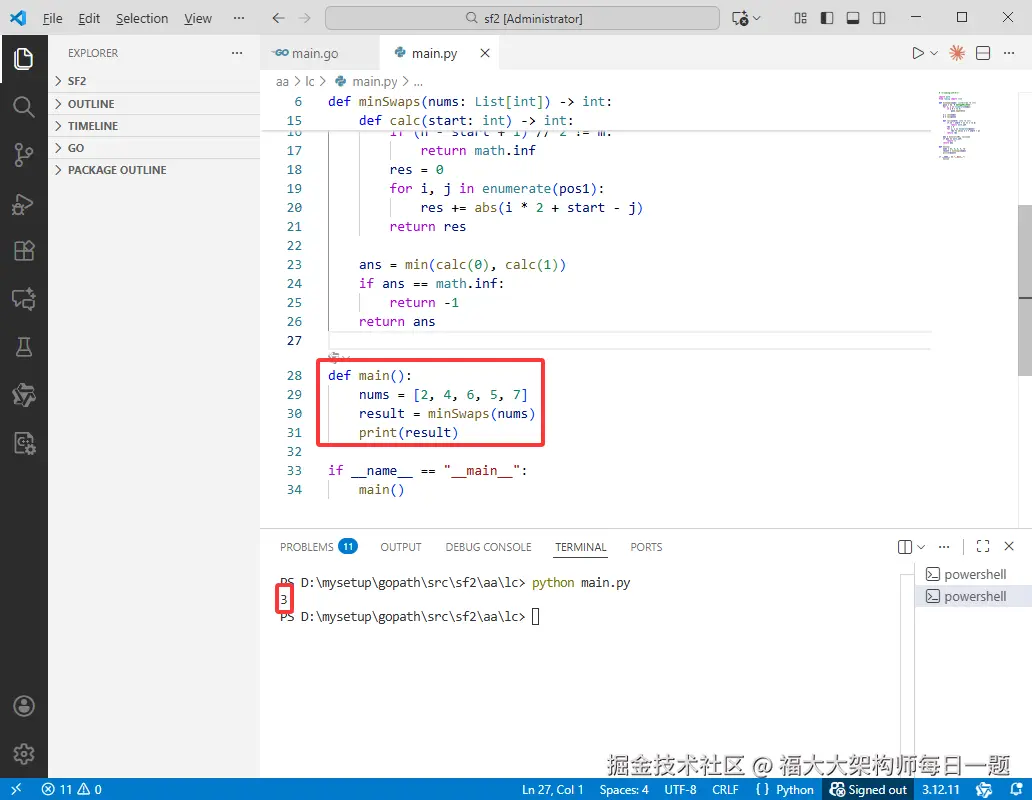Screen dimensions: 1032x800
Task: Go forward in navigation history
Action: click(x=304, y=18)
